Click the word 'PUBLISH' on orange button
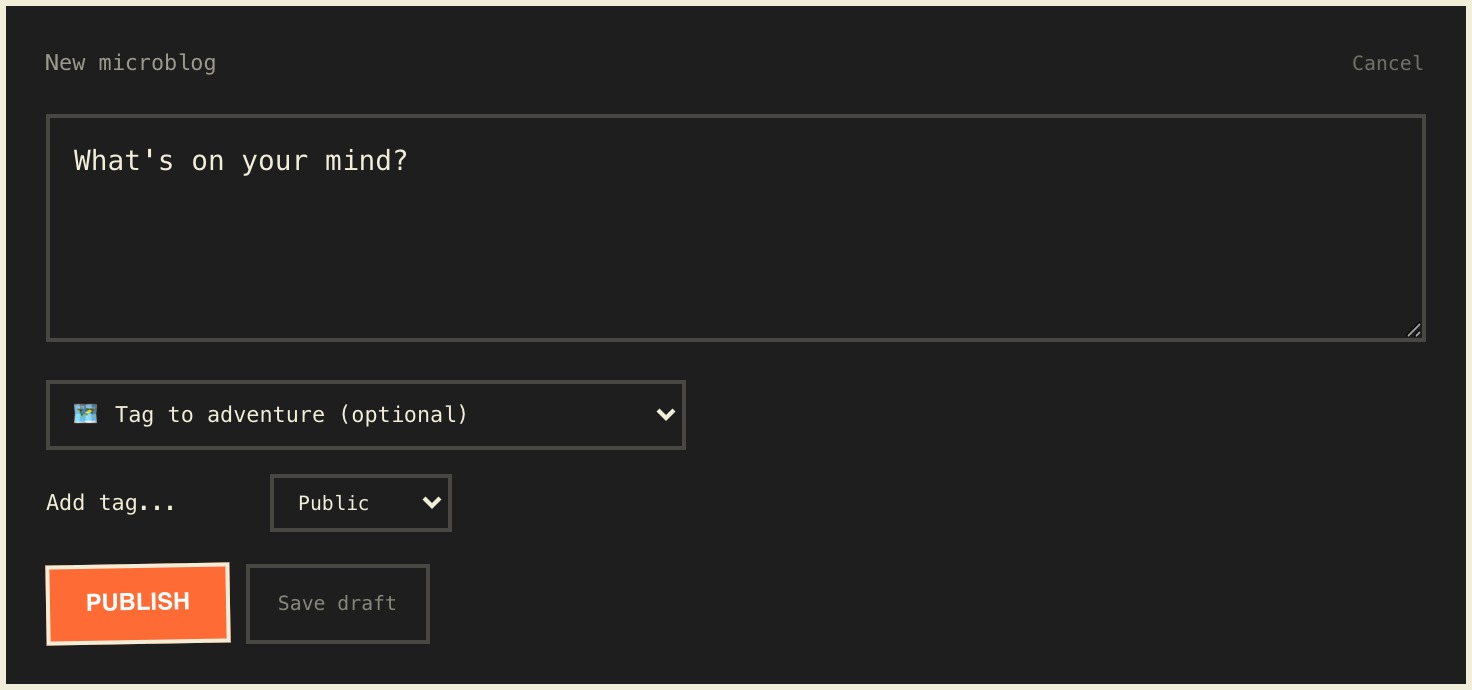This screenshot has height=690, width=1472. (138, 602)
